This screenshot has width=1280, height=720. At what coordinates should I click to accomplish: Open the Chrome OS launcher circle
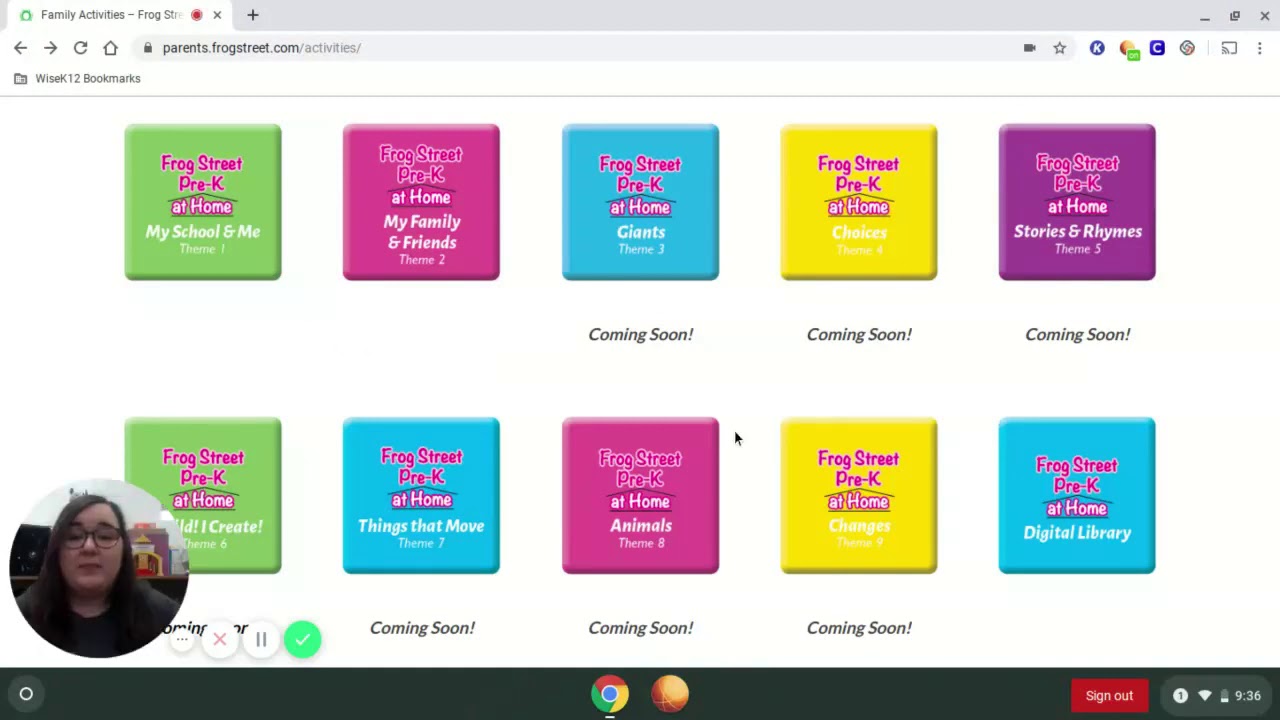[x=26, y=694]
